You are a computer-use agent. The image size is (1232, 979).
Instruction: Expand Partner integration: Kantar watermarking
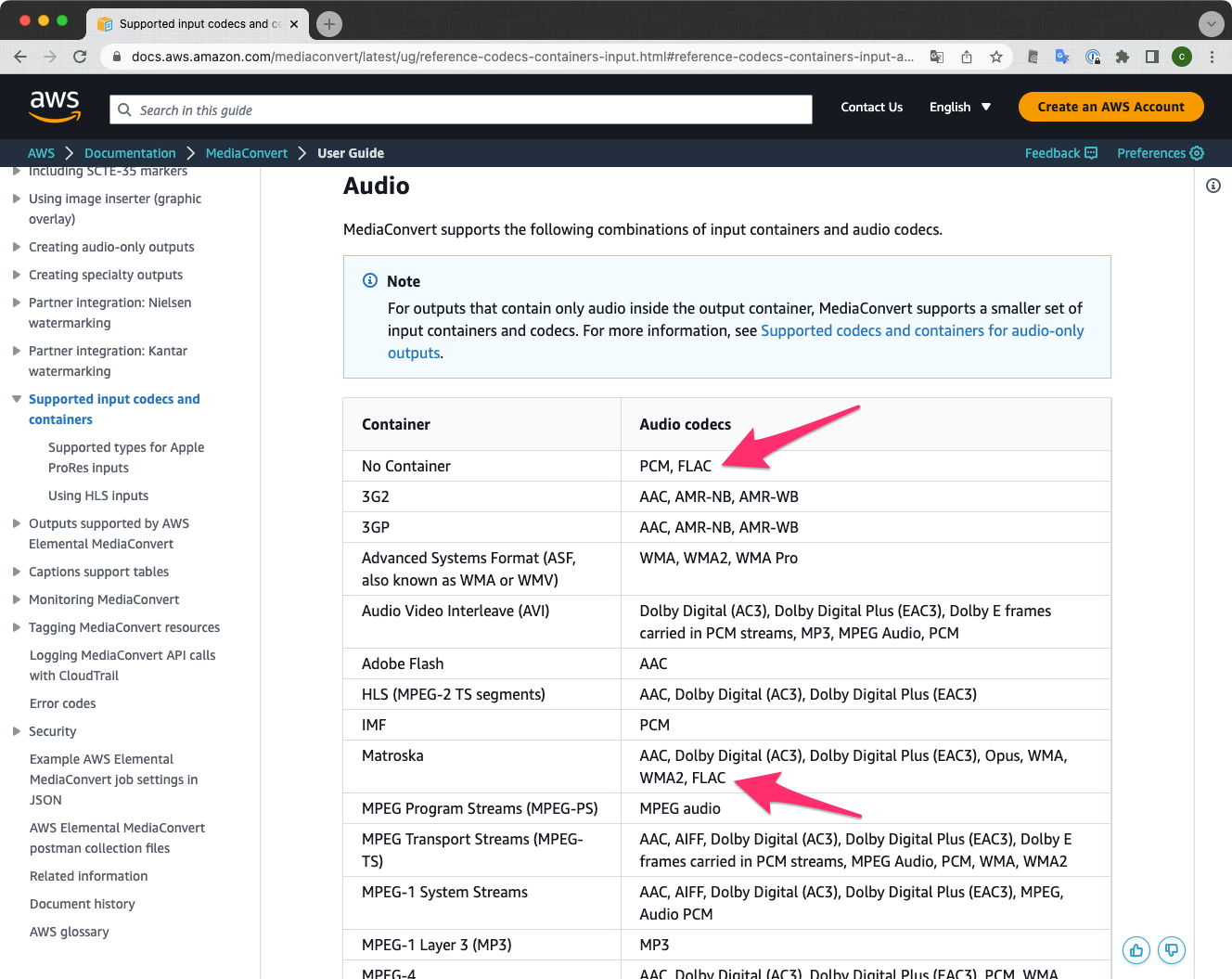(17, 351)
